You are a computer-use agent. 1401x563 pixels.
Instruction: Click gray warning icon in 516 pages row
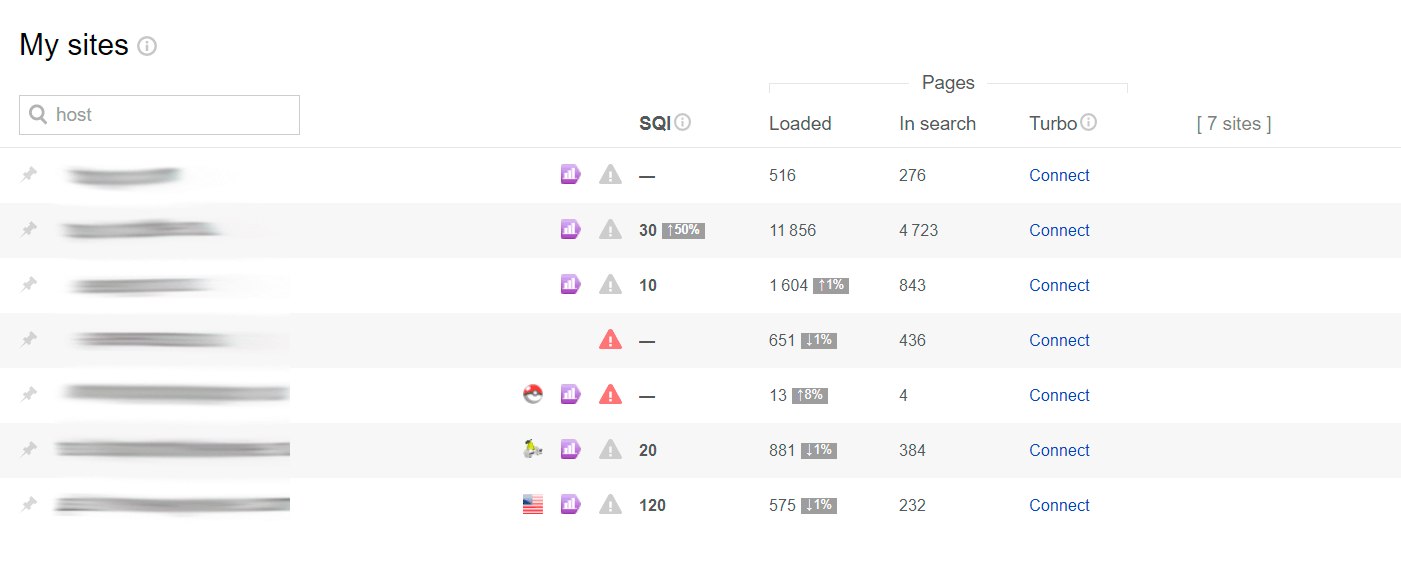coord(610,175)
